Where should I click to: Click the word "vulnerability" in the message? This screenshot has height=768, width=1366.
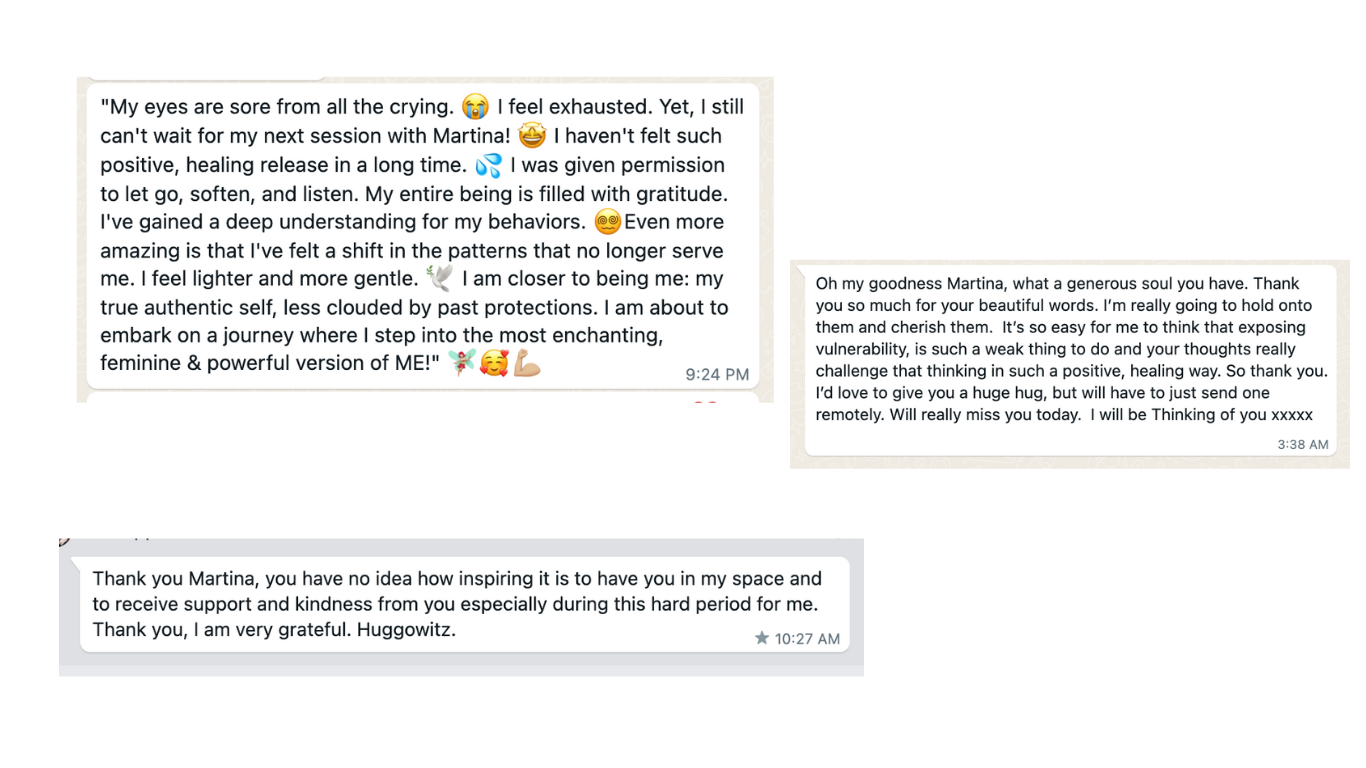pos(866,349)
